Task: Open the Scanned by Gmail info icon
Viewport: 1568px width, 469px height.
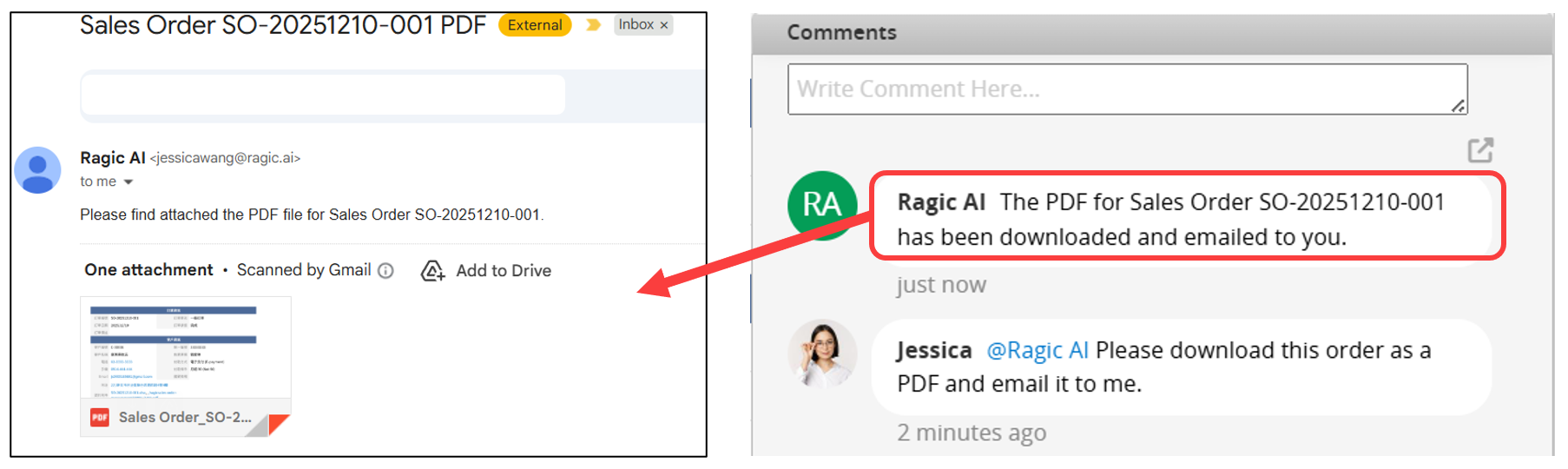Action: pyautogui.click(x=386, y=271)
